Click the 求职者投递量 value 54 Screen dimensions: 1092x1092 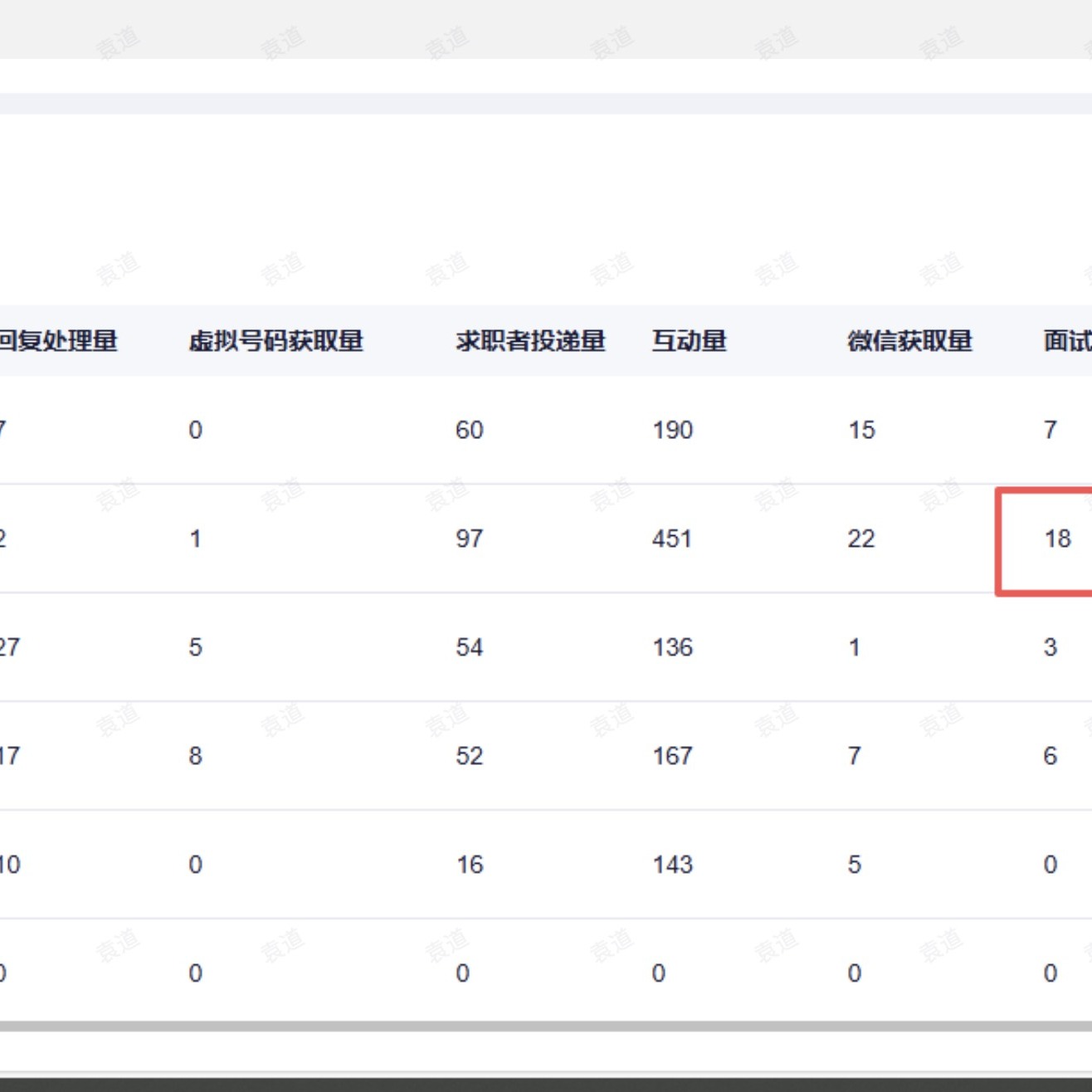click(469, 648)
